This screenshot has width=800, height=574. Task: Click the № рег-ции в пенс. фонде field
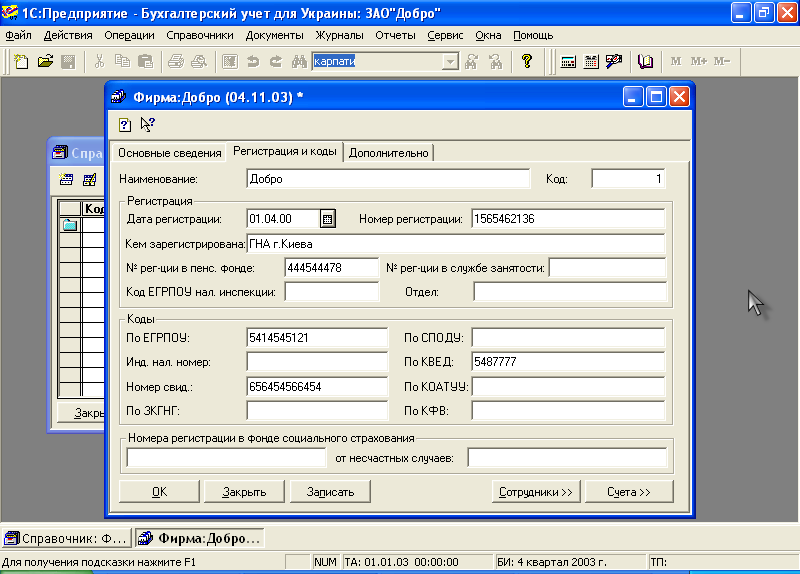tap(332, 268)
